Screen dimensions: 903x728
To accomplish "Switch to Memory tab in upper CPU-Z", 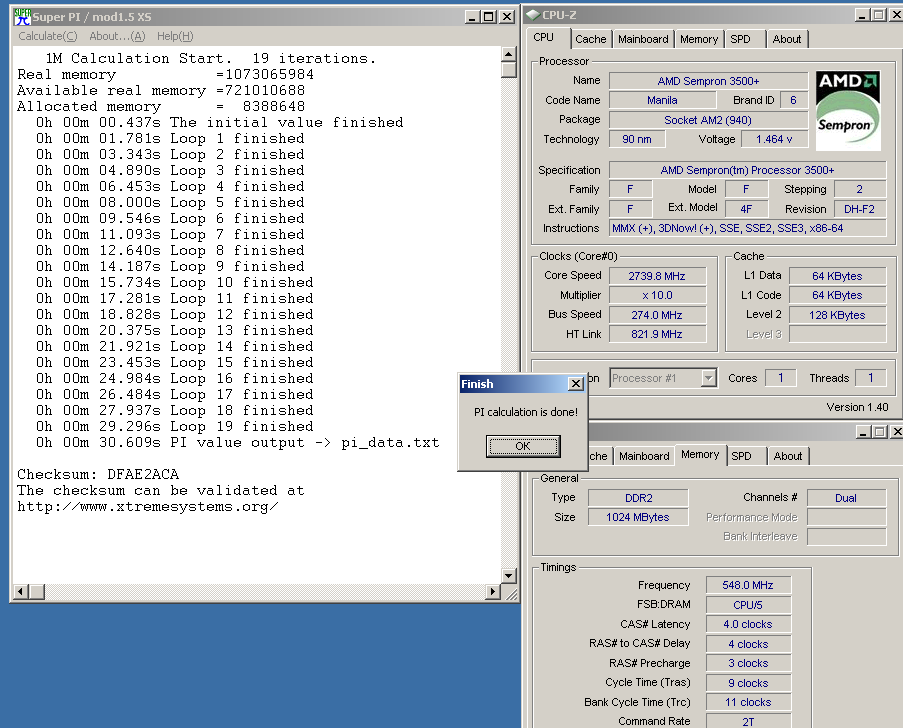I will (699, 39).
